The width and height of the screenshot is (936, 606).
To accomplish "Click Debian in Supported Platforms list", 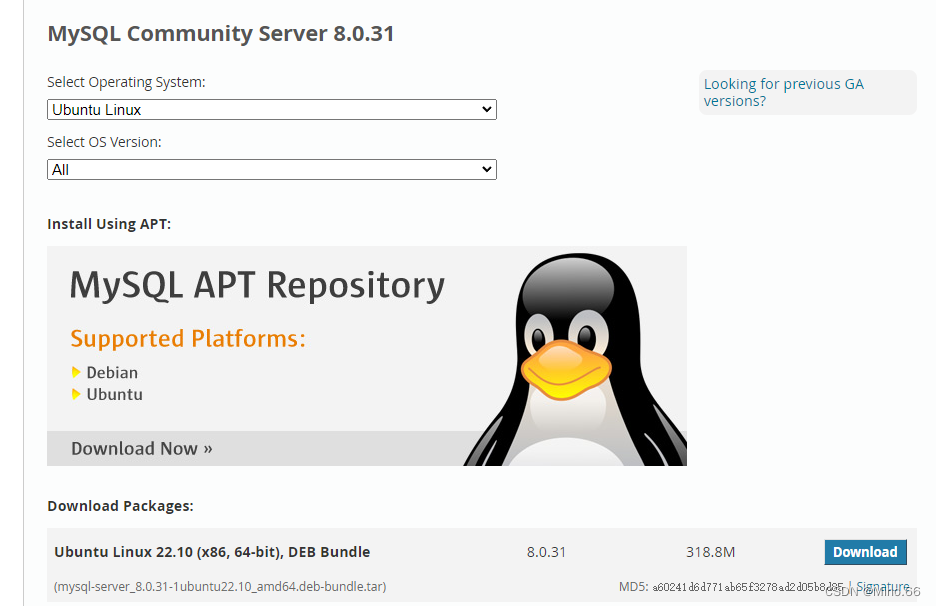I will tap(112, 373).
